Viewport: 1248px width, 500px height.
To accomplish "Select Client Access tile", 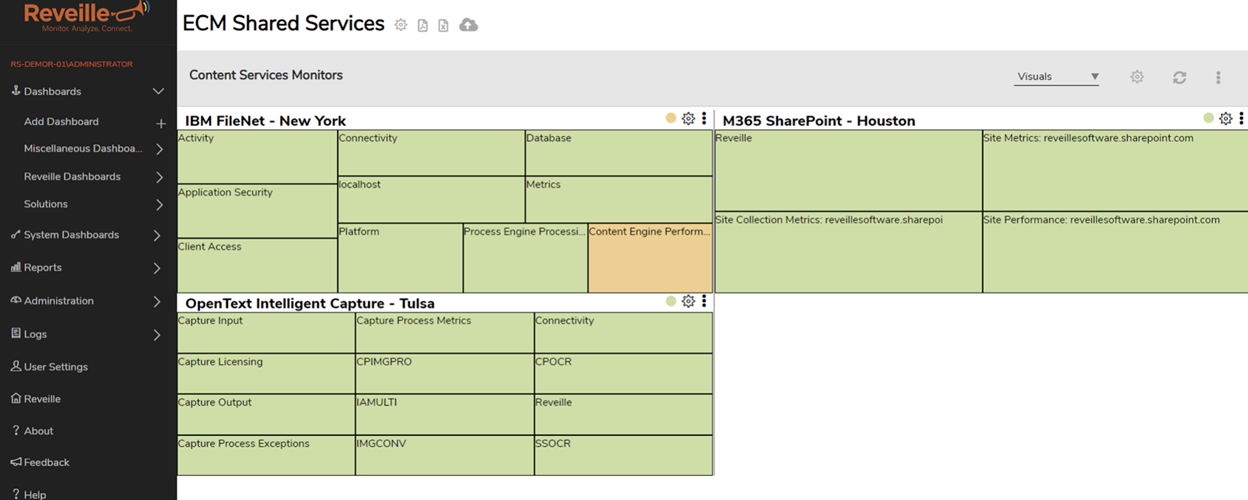I will 257,265.
